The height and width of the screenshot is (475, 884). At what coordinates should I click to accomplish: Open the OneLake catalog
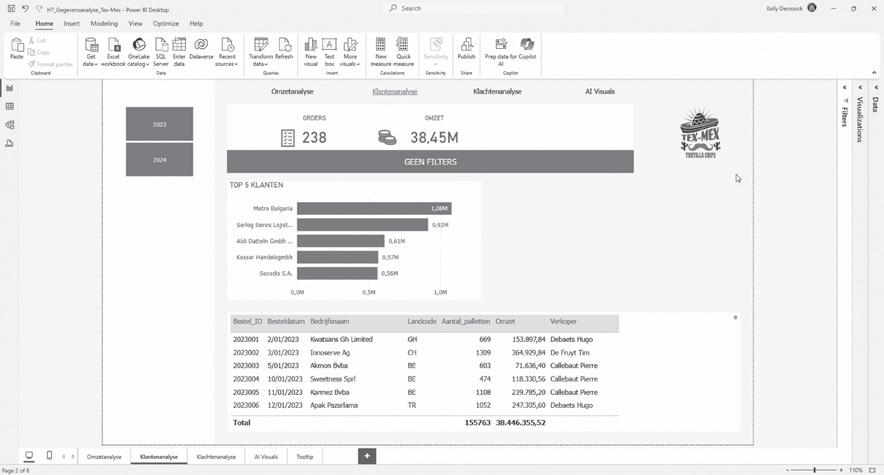139,52
